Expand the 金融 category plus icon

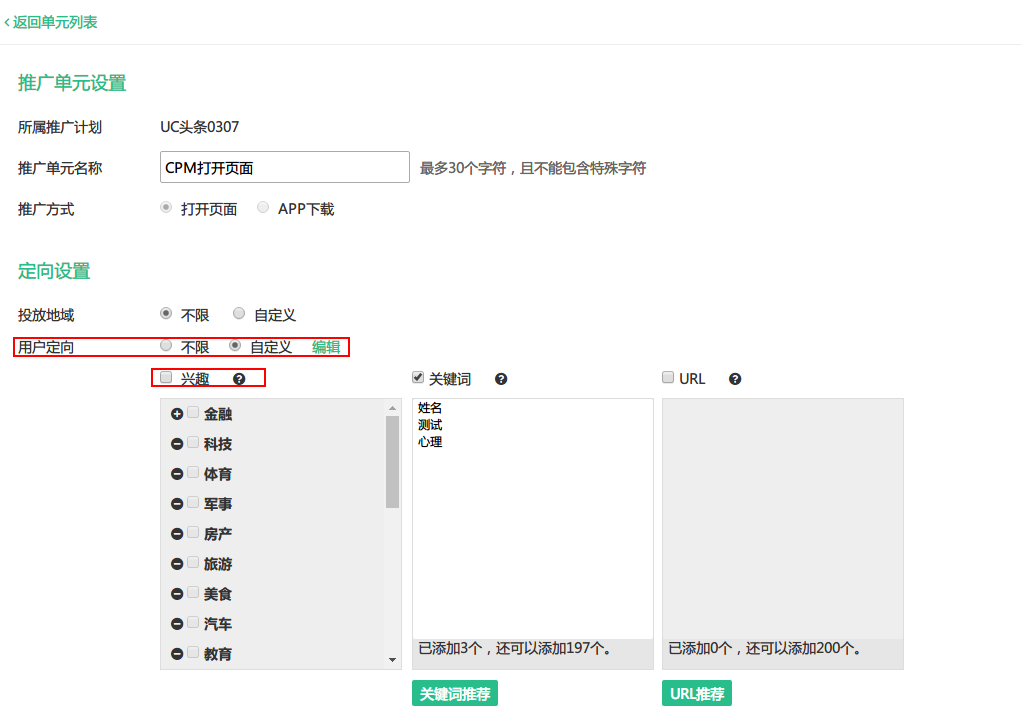(x=177, y=414)
